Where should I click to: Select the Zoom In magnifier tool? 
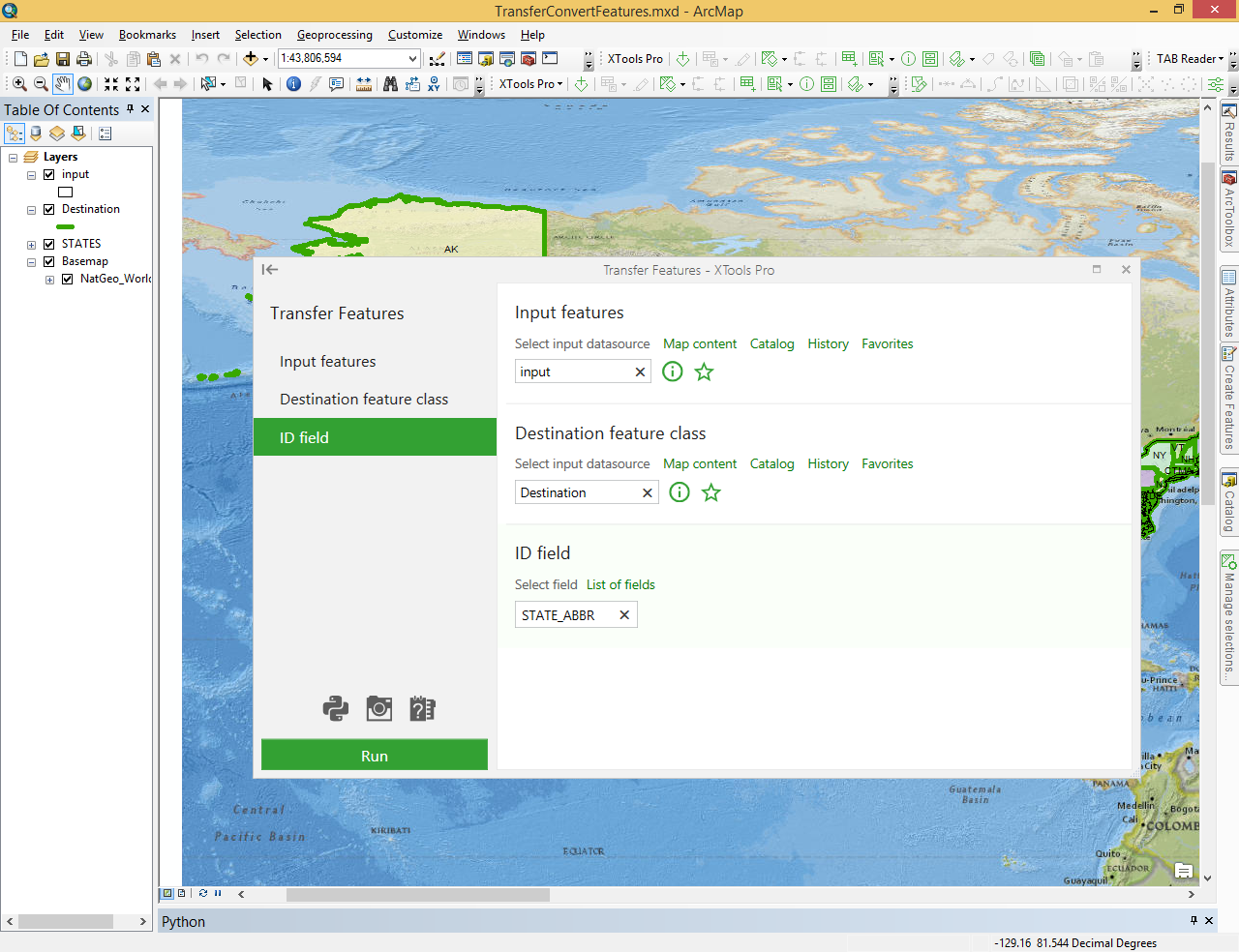[x=19, y=84]
